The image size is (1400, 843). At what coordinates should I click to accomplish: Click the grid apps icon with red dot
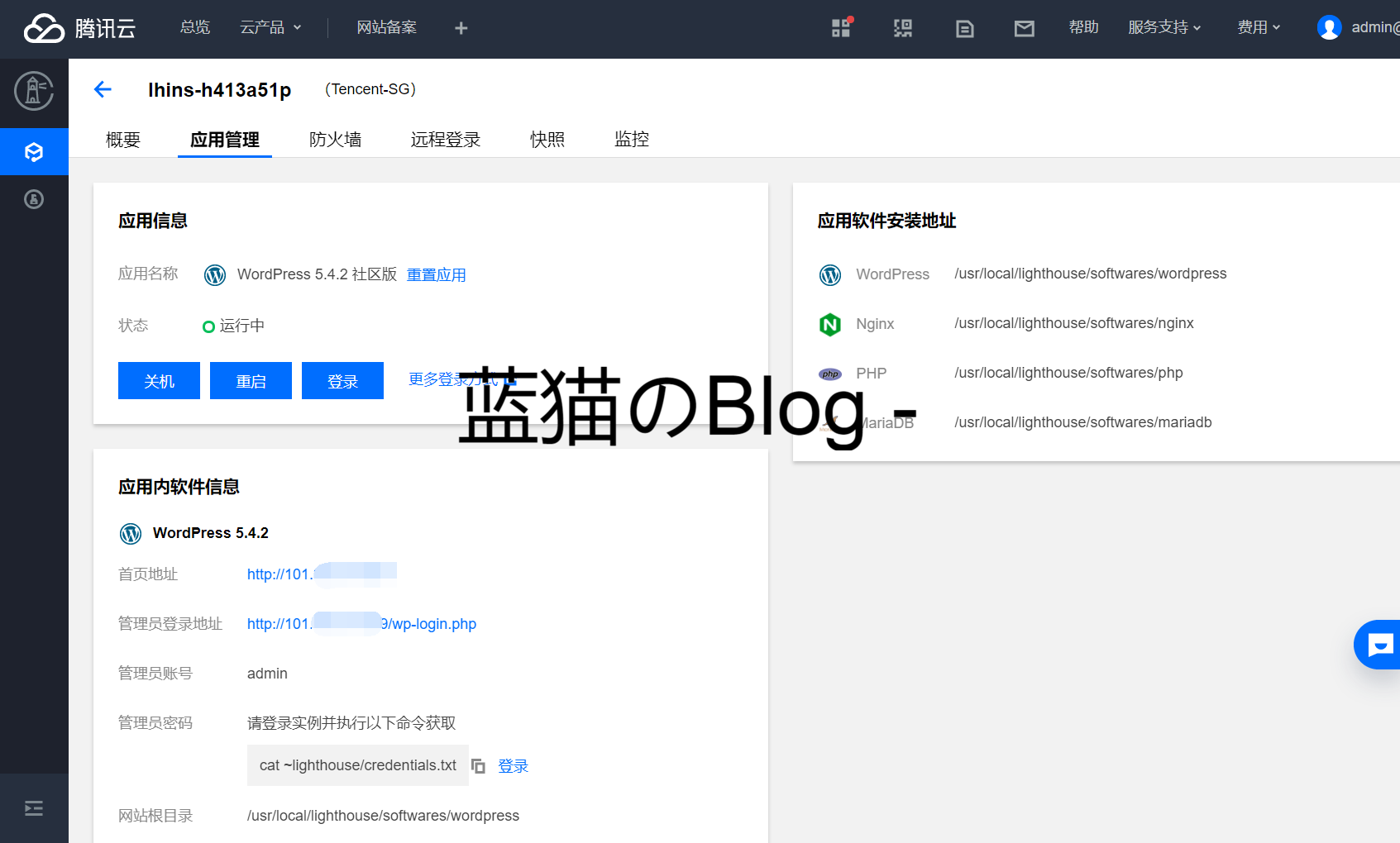[841, 28]
